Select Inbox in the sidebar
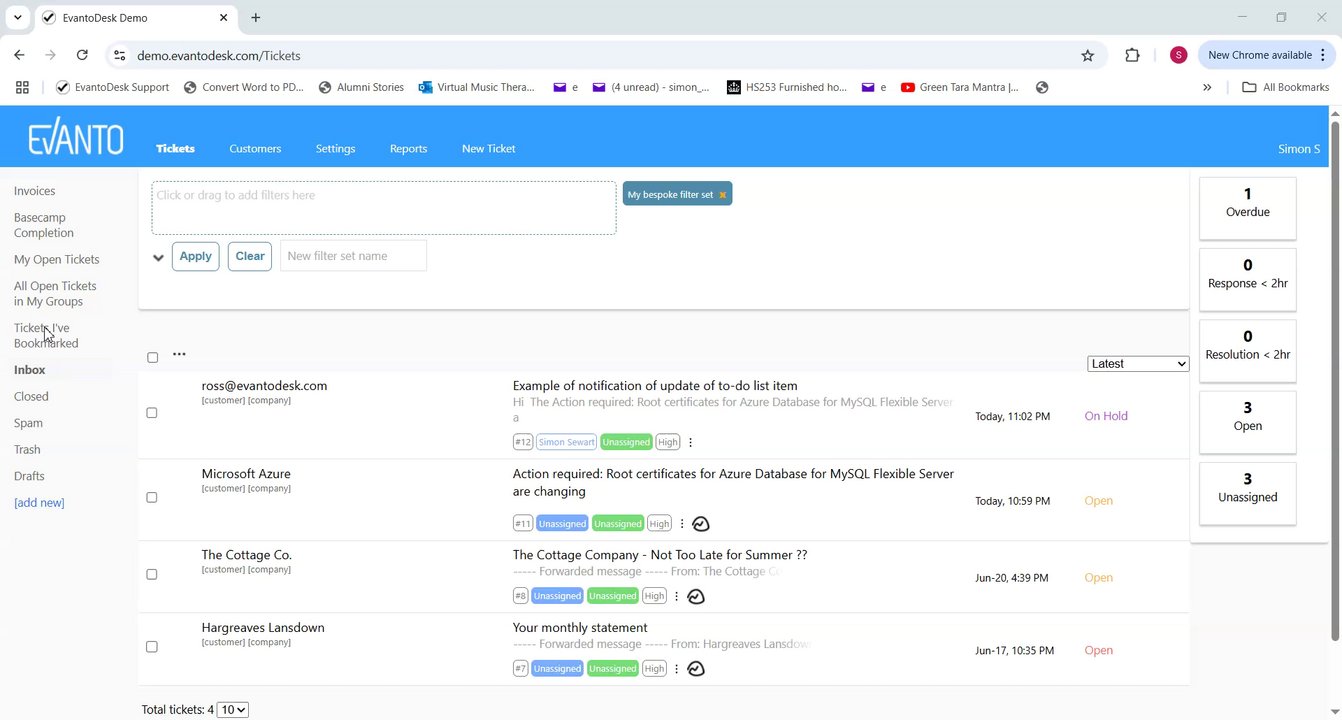 [30, 370]
